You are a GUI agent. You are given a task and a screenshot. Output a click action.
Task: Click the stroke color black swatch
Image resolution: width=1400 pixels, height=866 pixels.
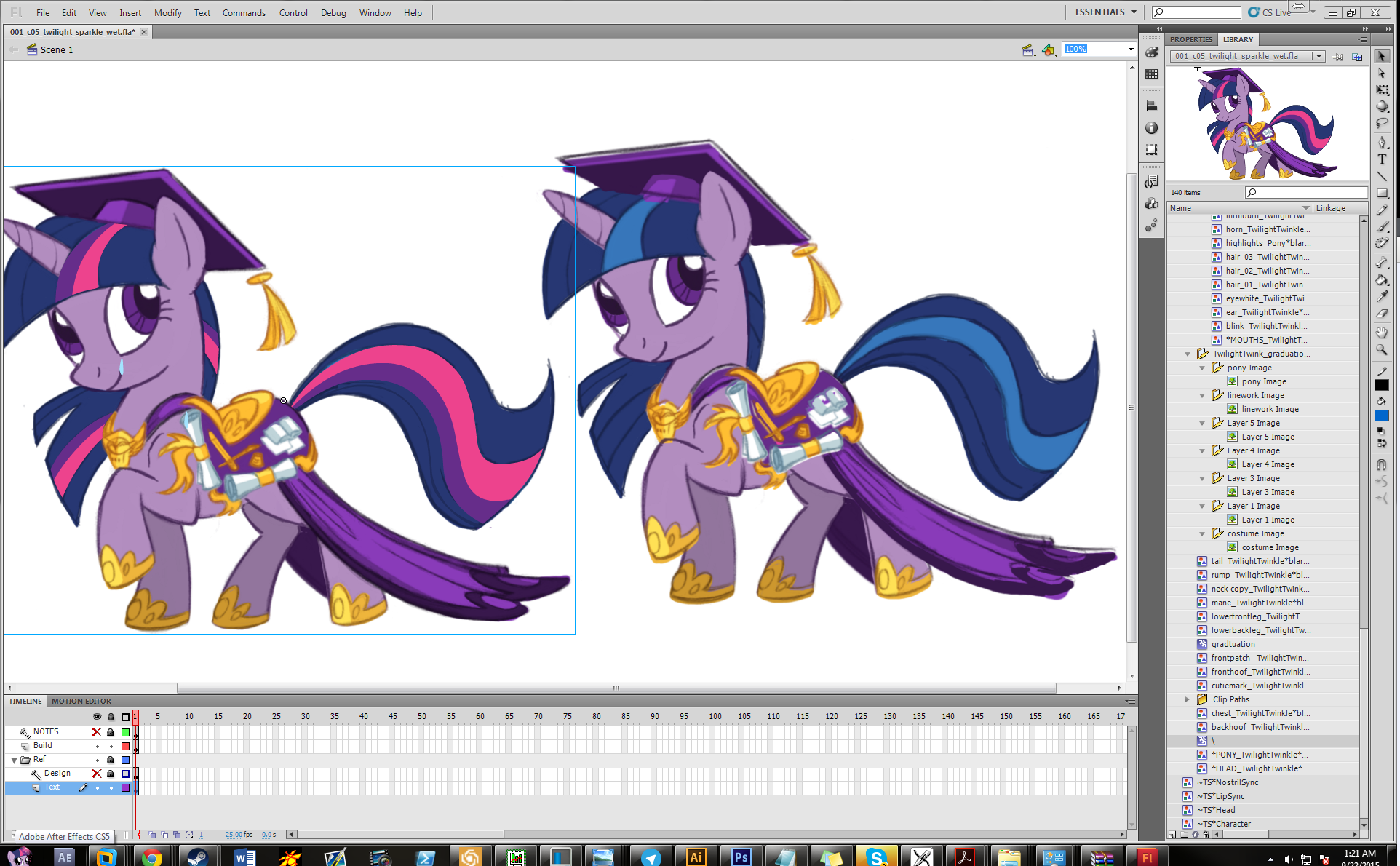point(1382,386)
